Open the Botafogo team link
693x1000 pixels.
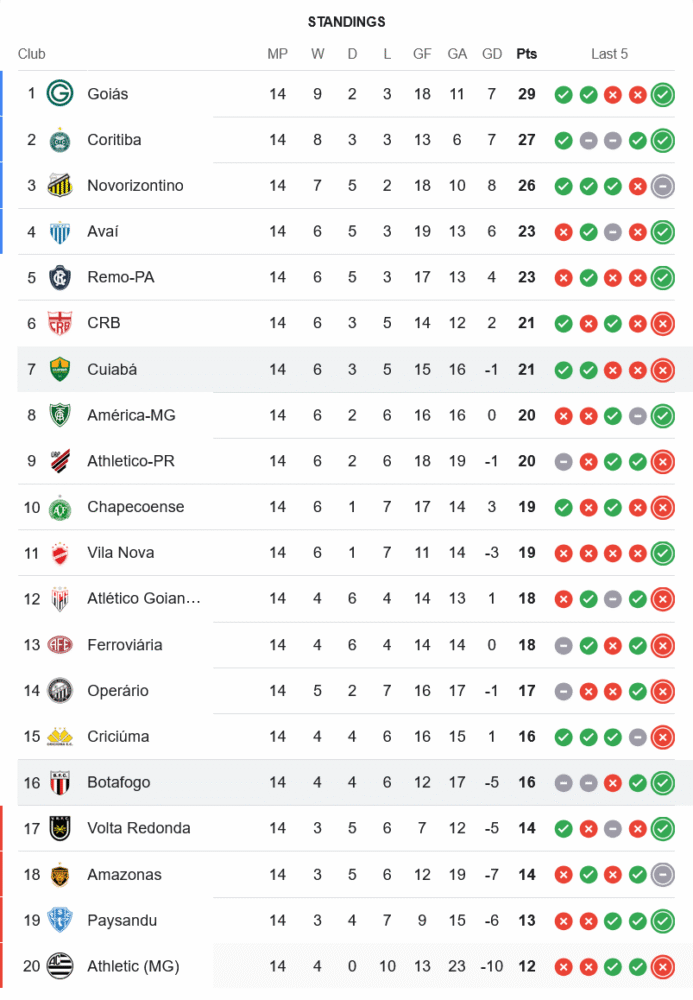[118, 783]
